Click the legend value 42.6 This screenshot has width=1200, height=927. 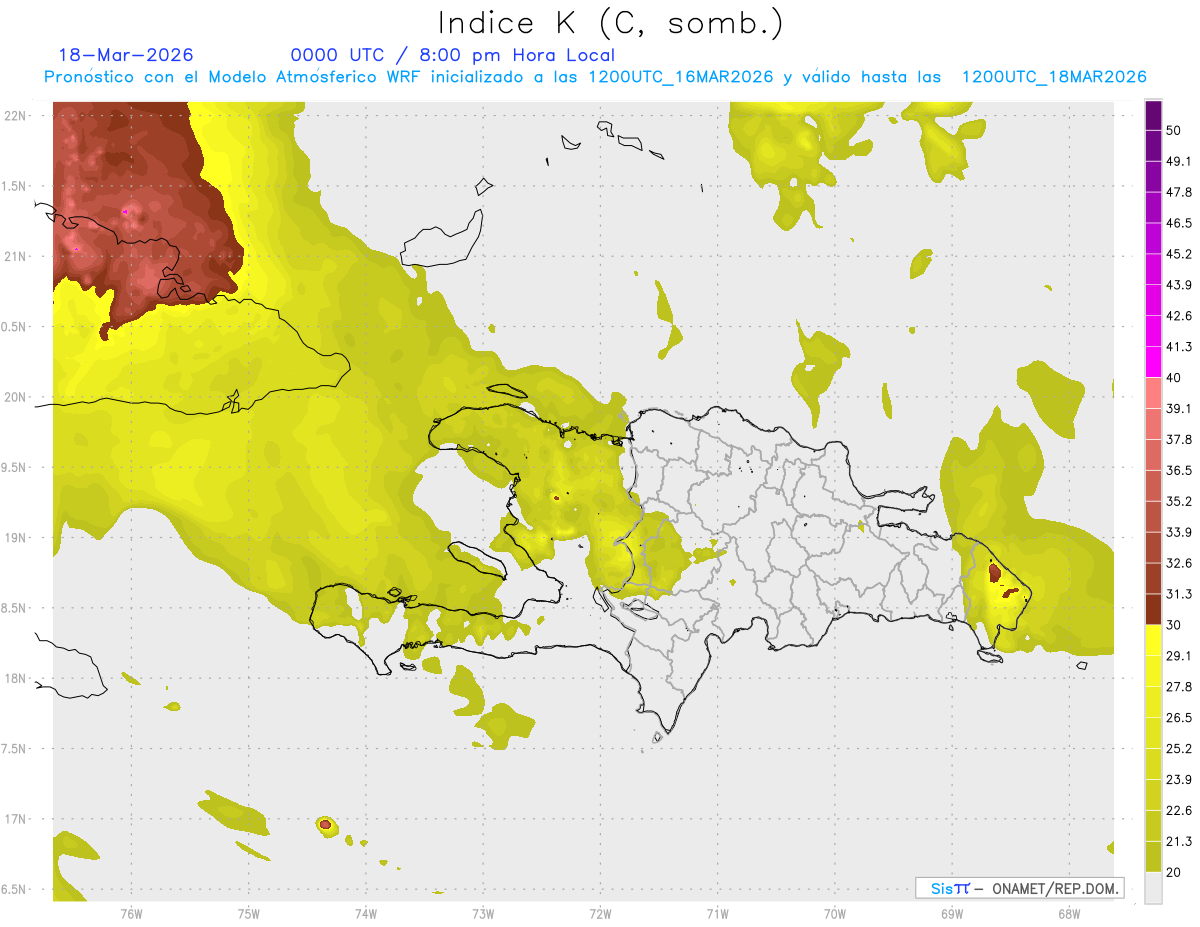[x=1179, y=316]
